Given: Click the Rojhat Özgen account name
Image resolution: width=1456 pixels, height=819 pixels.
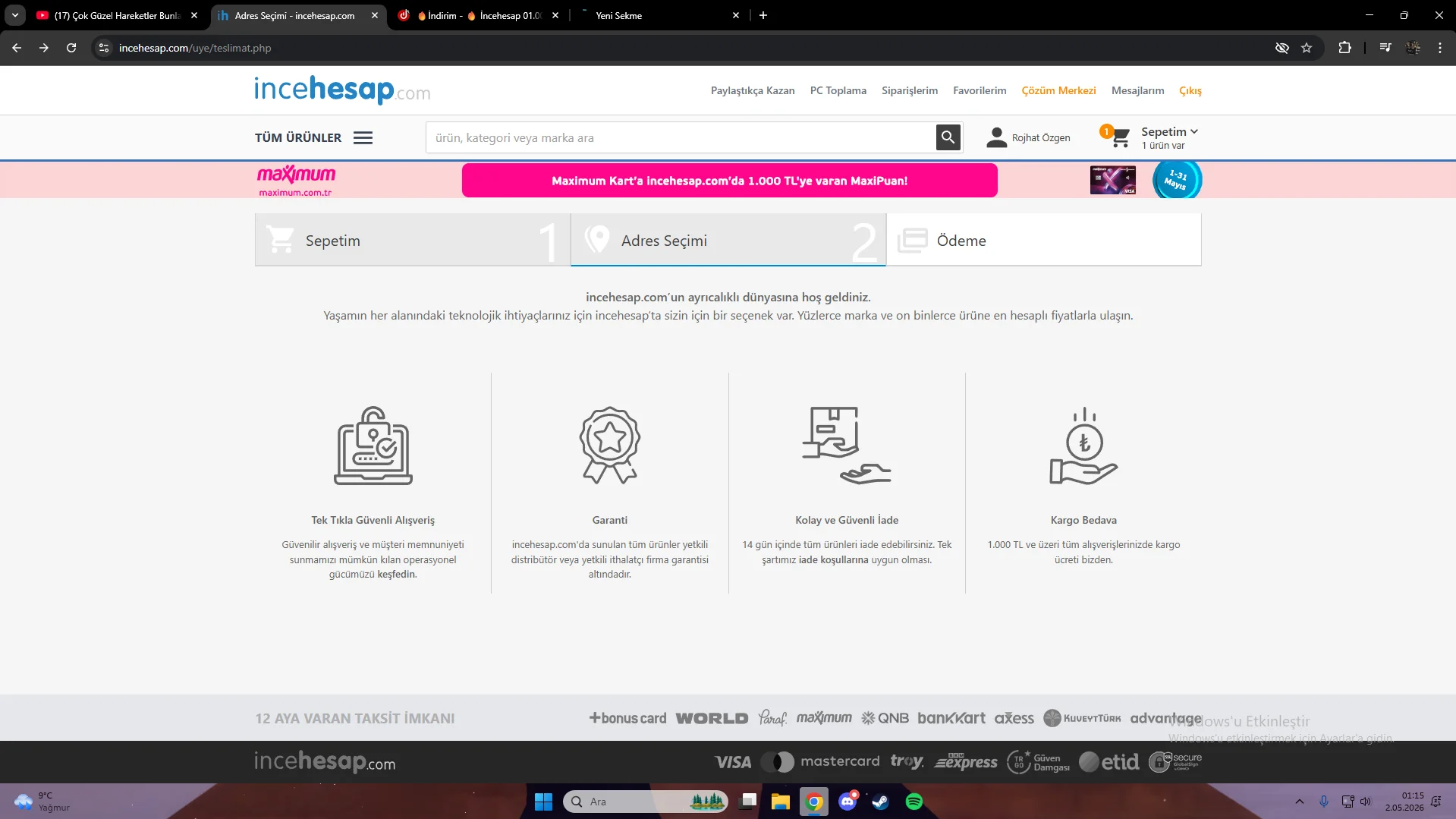Looking at the screenshot, I should (1041, 137).
